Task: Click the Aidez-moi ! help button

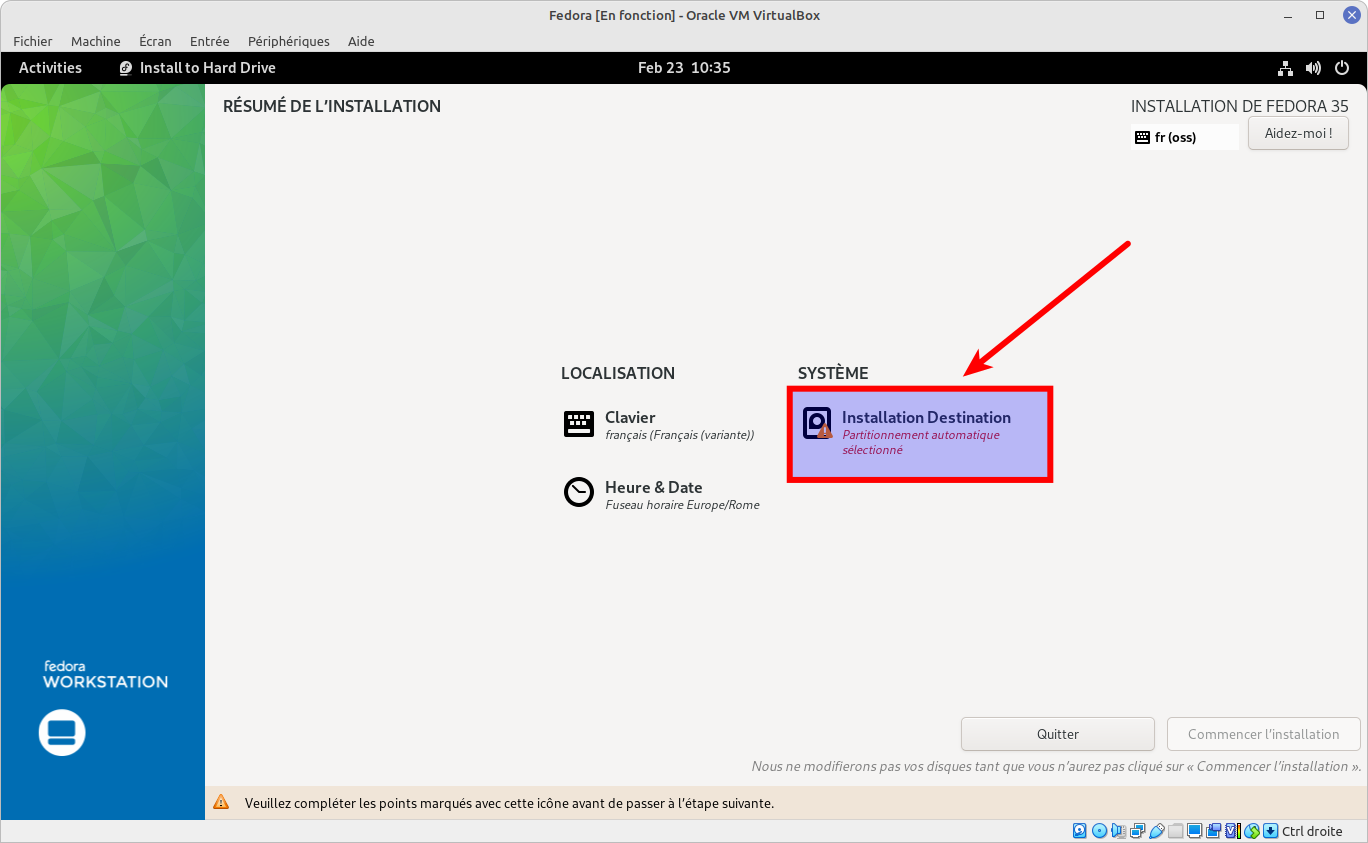Action: (1299, 133)
